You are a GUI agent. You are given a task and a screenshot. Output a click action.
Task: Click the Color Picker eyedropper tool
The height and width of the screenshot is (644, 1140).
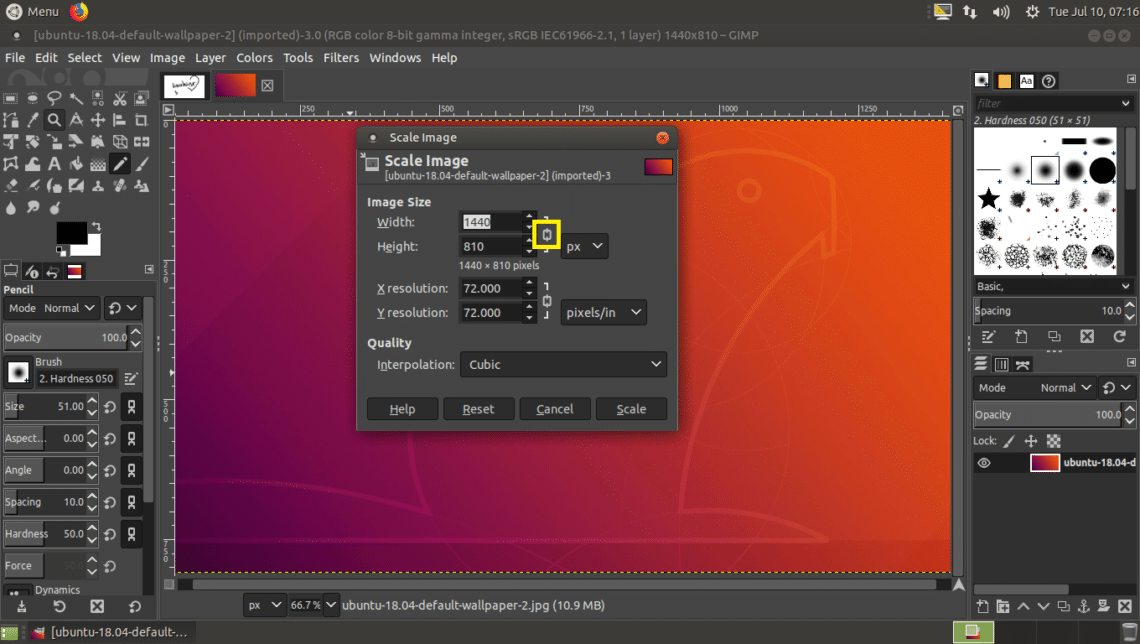click(32, 120)
